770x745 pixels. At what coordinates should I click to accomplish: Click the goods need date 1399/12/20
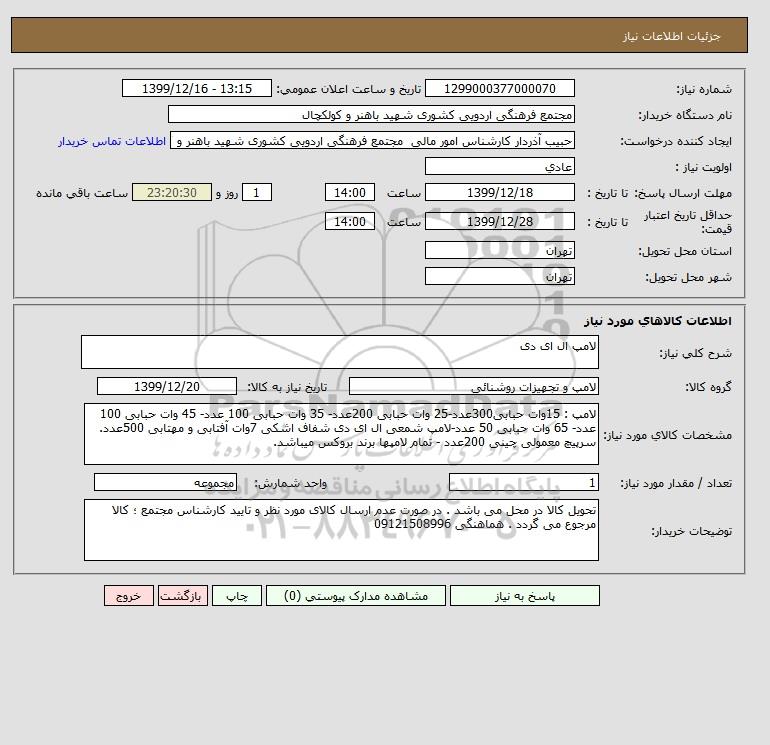[x=167, y=386]
